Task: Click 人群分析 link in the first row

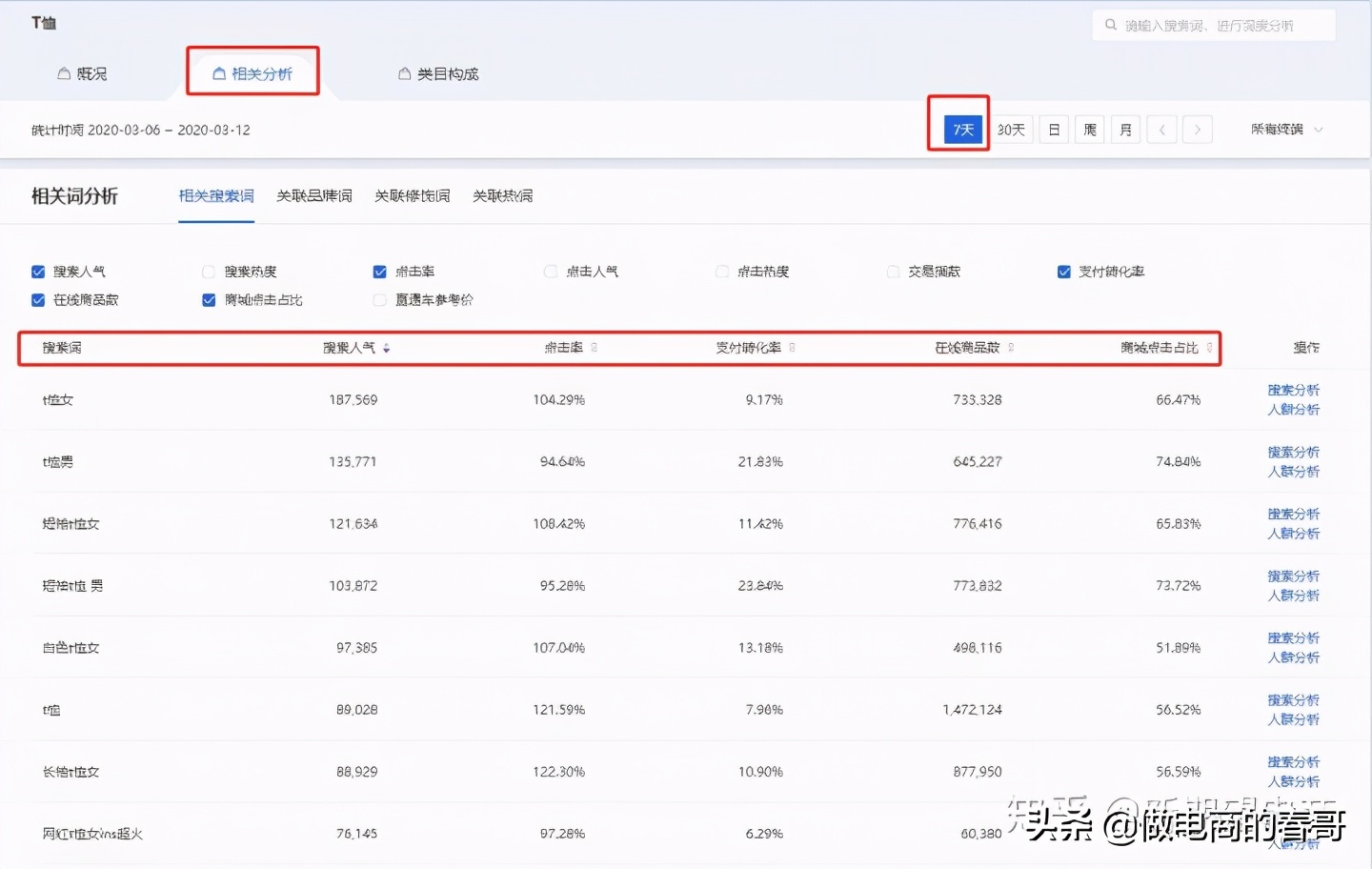Action: [1293, 410]
